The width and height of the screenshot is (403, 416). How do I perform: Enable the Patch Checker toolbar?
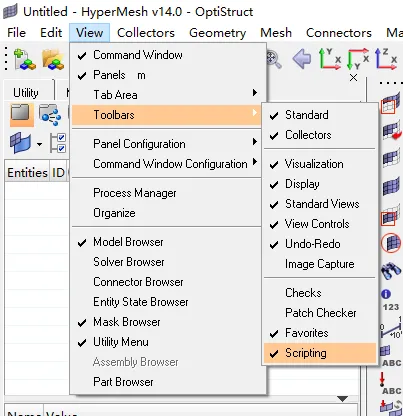[320, 313]
